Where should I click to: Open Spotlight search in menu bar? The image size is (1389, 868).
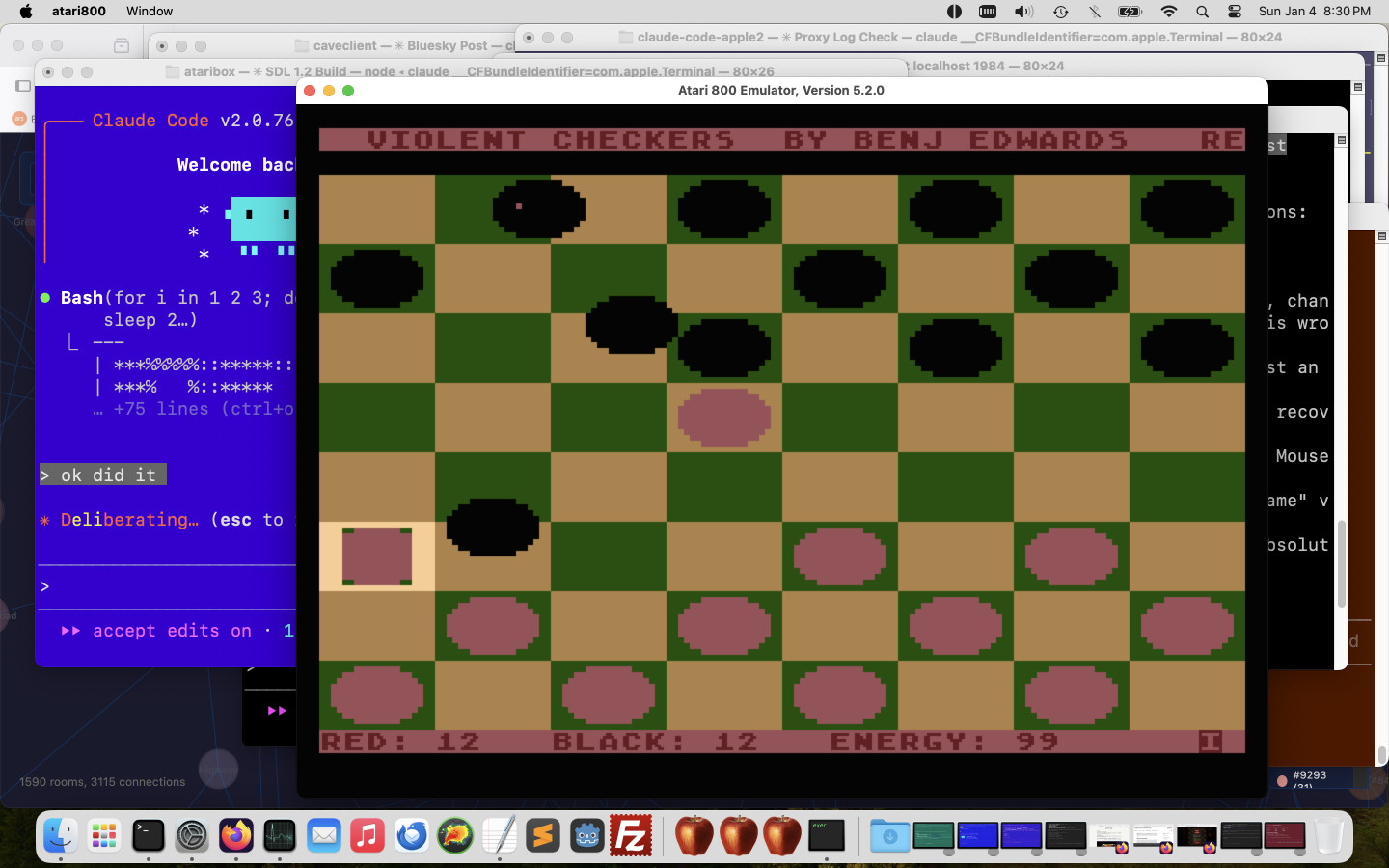[1202, 12]
